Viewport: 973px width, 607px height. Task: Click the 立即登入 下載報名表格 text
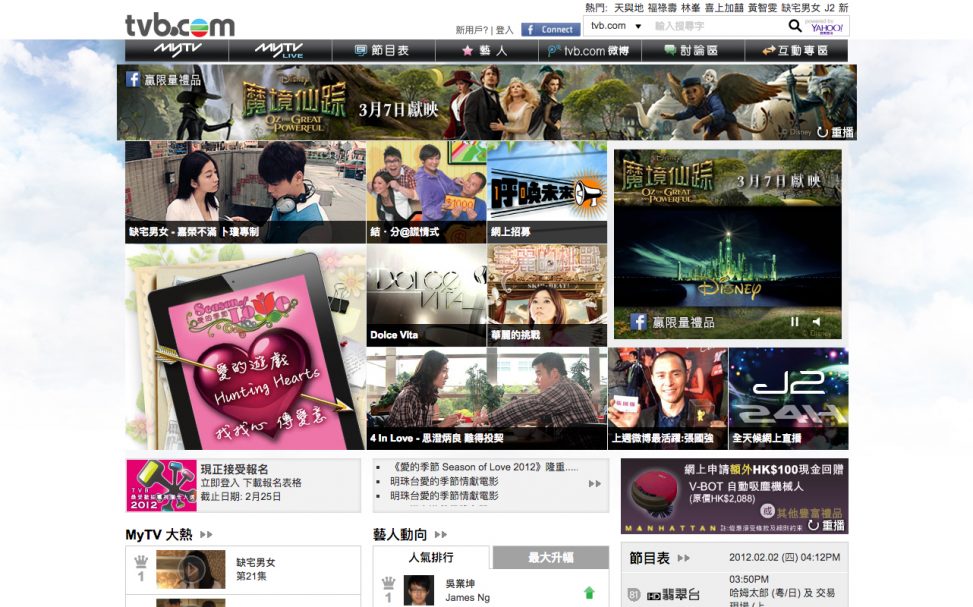click(x=251, y=483)
